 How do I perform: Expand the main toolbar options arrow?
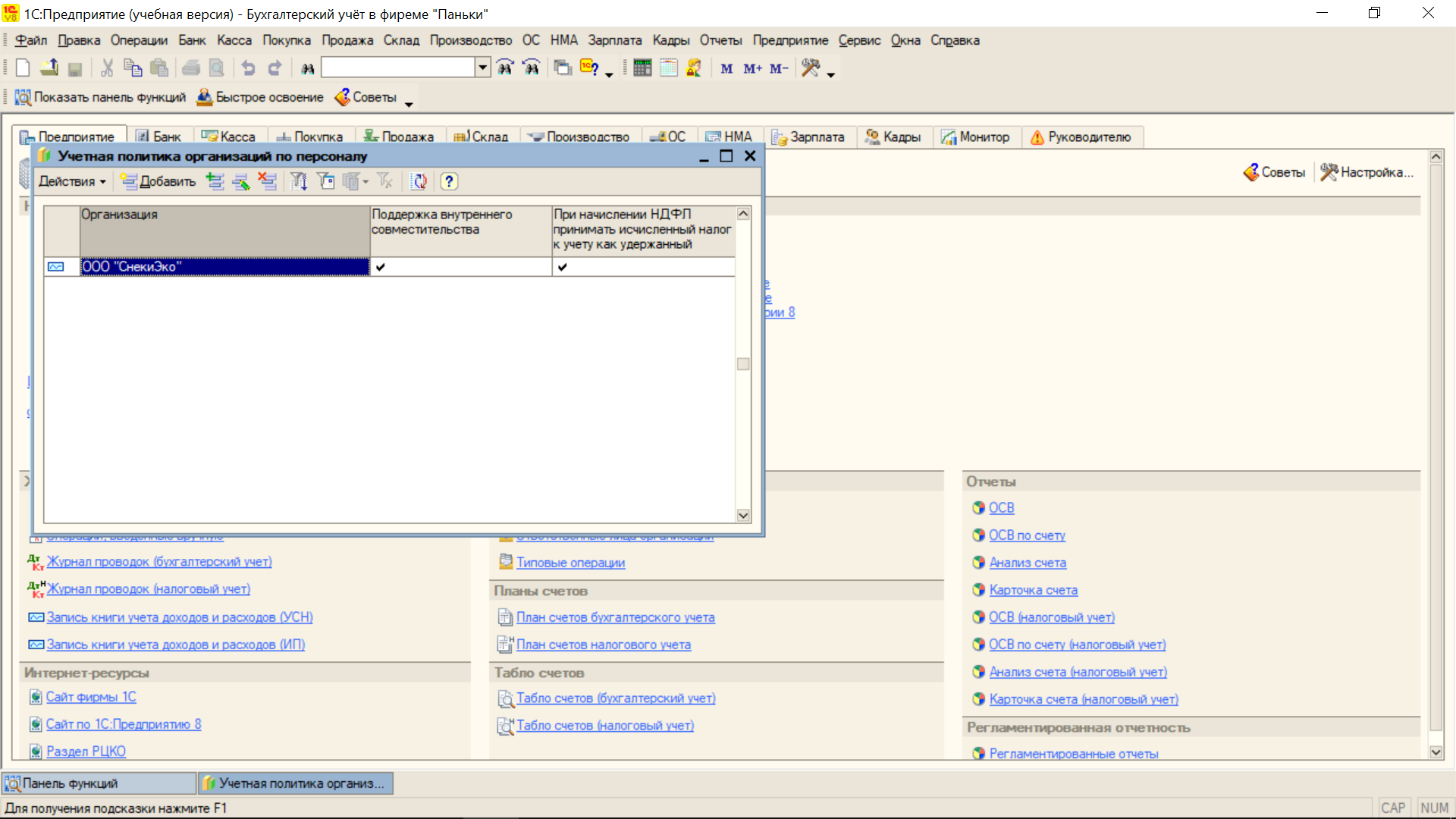point(831,74)
